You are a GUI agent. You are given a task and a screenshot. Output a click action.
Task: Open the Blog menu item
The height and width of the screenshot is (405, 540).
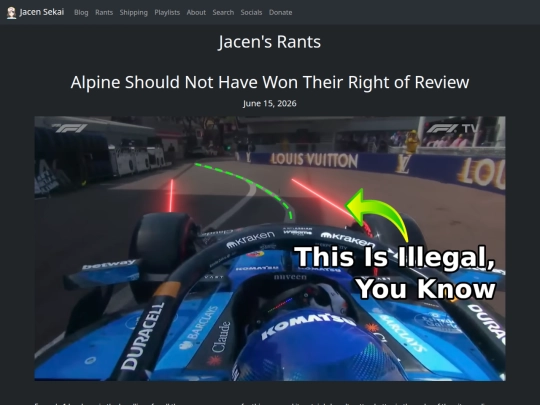pyautogui.click(x=81, y=12)
